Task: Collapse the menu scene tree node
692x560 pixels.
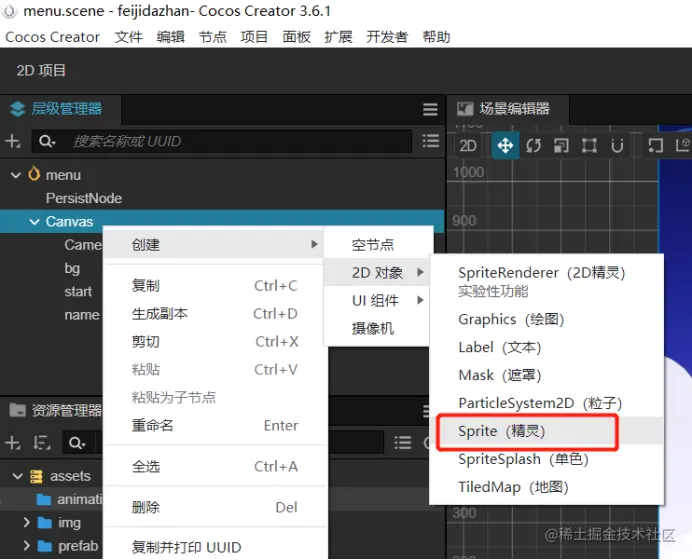Action: point(16,175)
